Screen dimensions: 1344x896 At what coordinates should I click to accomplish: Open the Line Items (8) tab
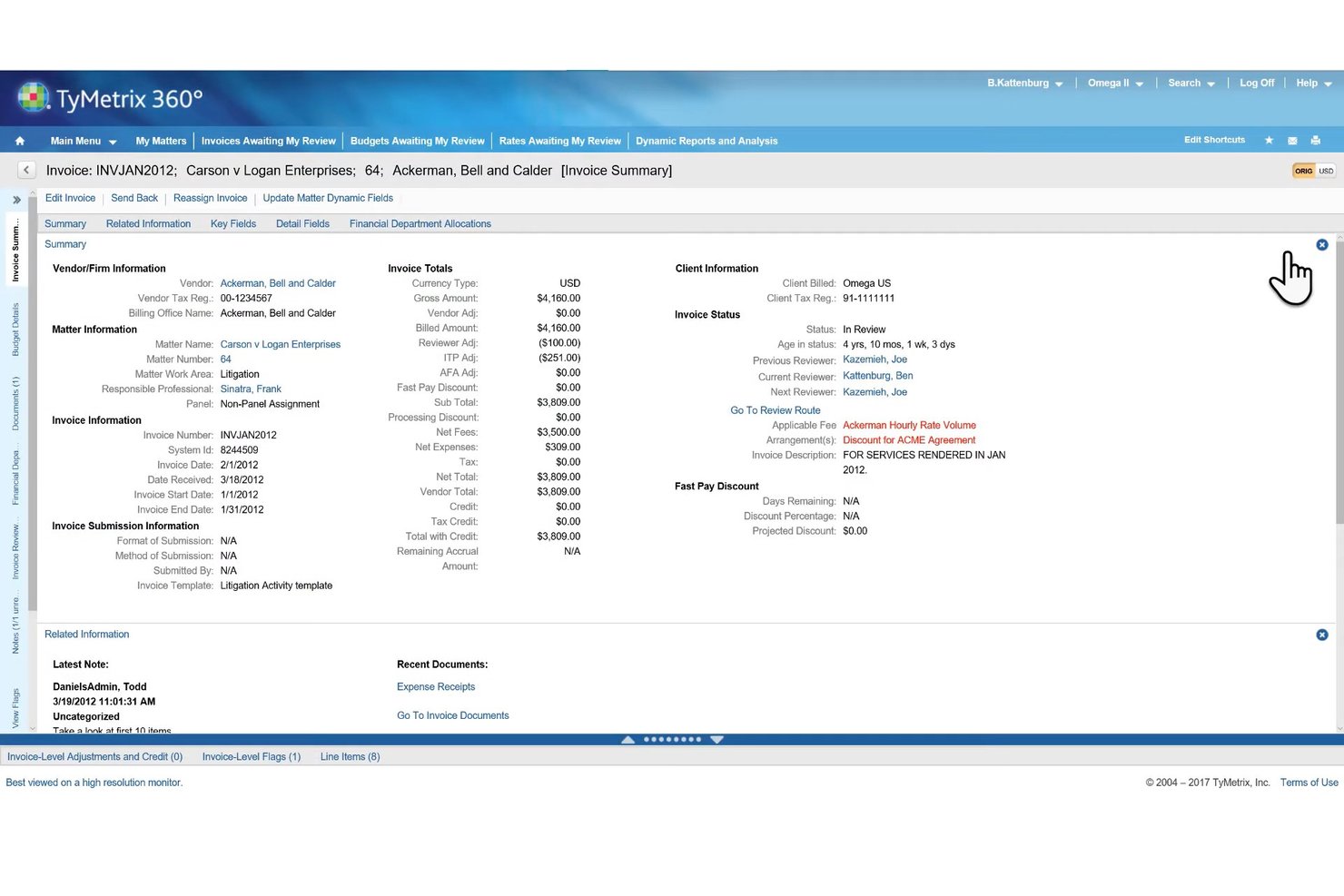pos(350,757)
